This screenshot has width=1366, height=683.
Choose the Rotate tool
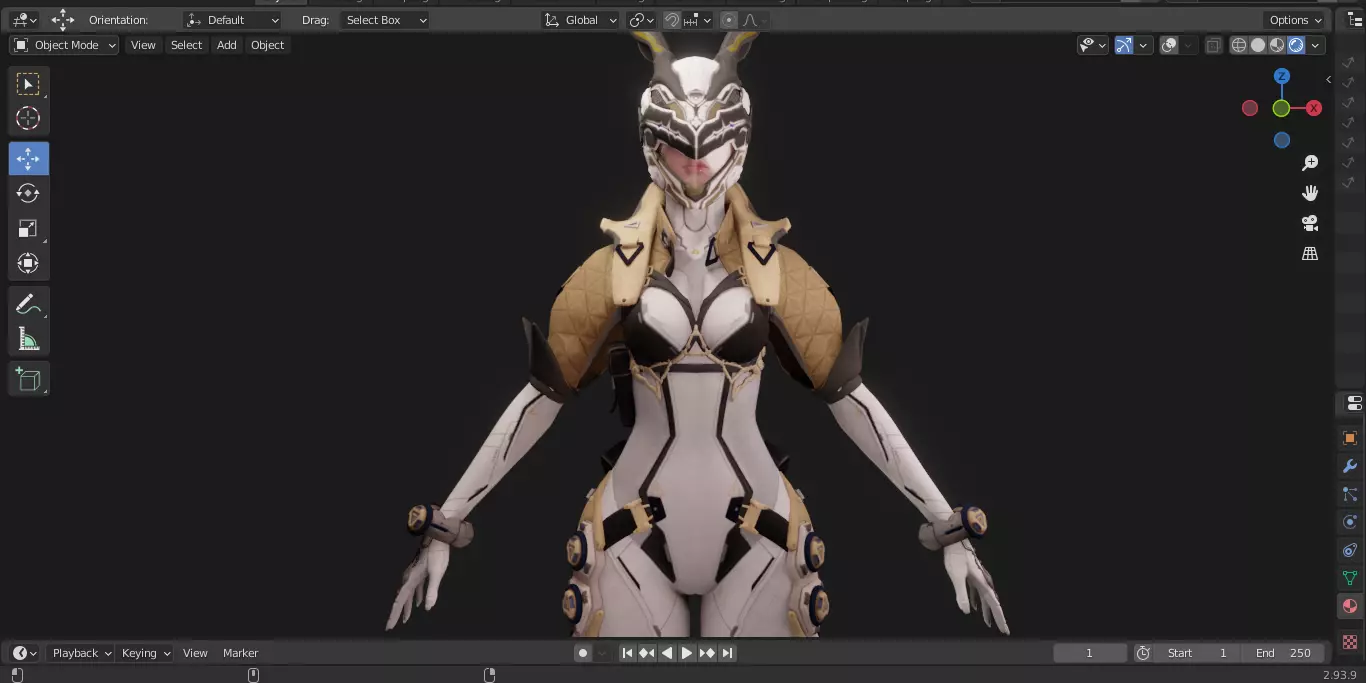tap(28, 193)
